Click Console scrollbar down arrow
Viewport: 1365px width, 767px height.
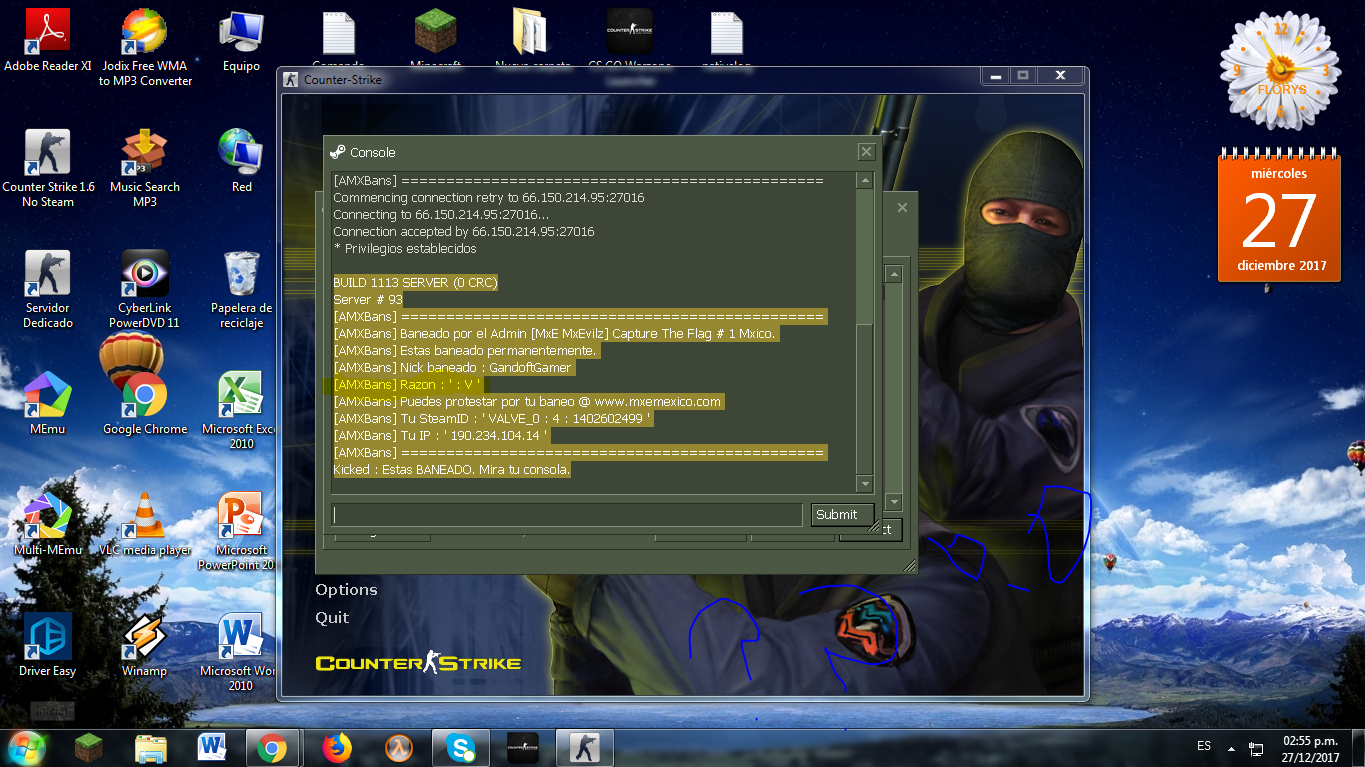point(864,485)
